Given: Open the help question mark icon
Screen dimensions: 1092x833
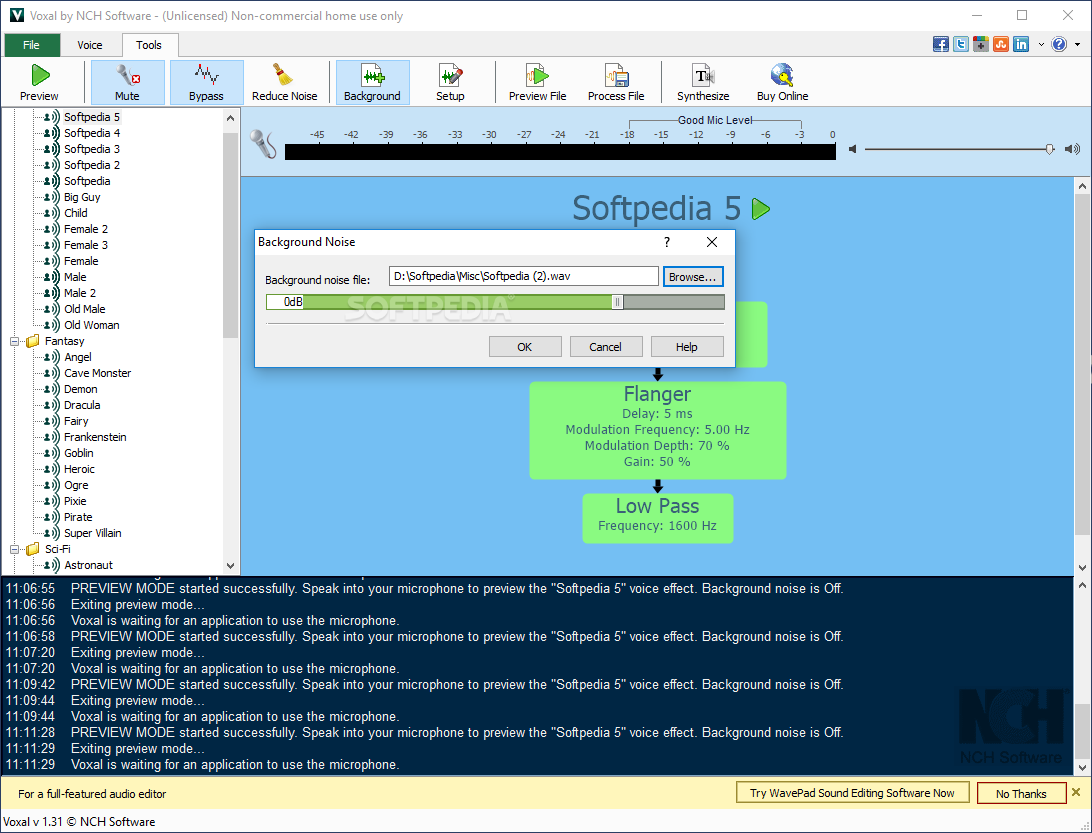Looking at the screenshot, I should pos(1059,45).
